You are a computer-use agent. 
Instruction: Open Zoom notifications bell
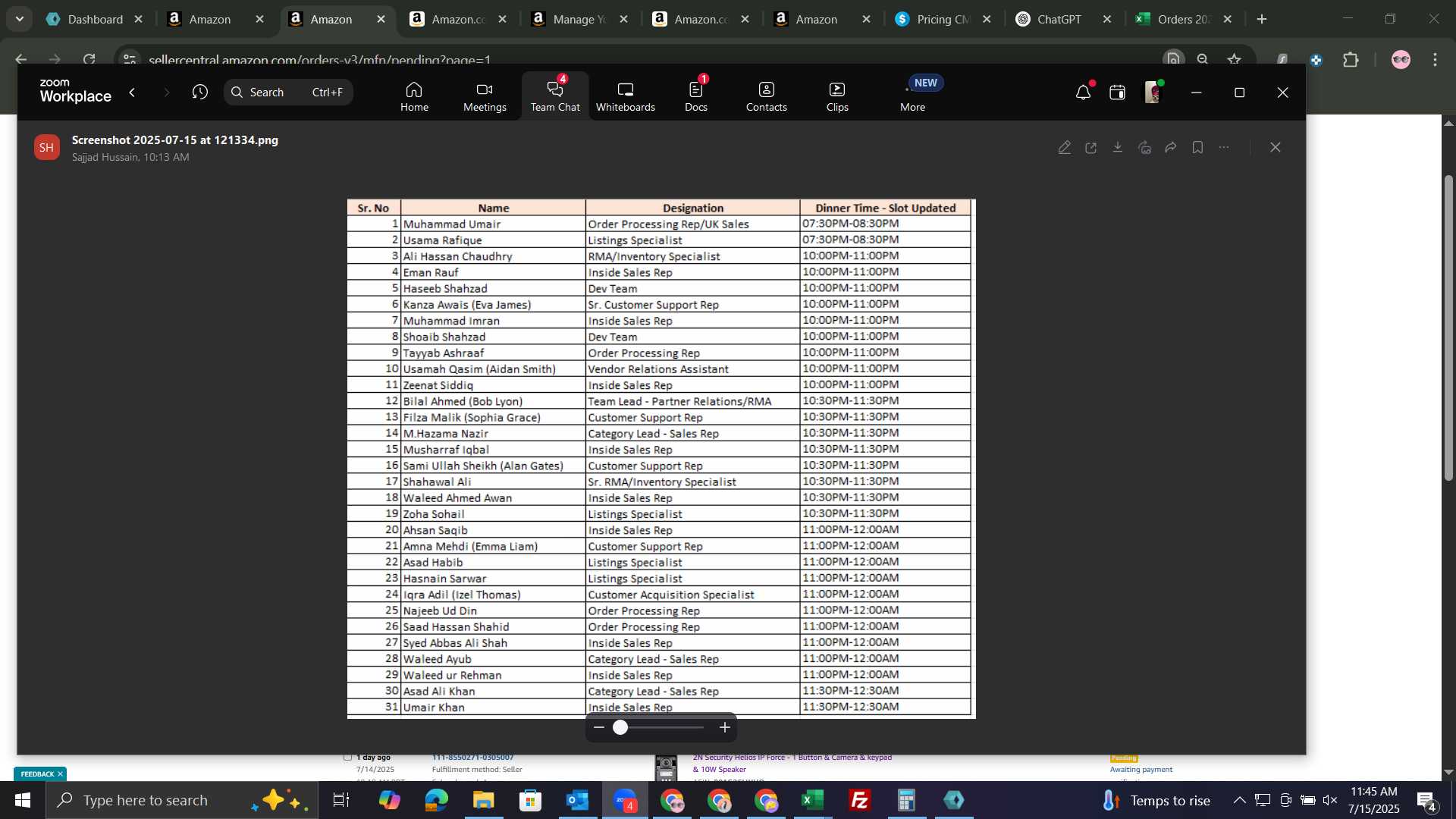tap(1083, 93)
